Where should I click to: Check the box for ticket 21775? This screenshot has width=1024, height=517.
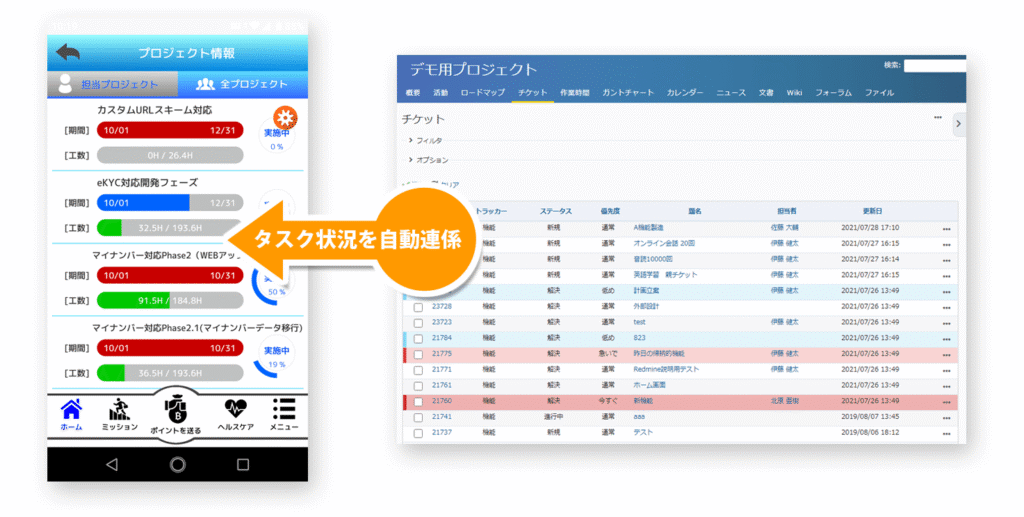(x=419, y=353)
